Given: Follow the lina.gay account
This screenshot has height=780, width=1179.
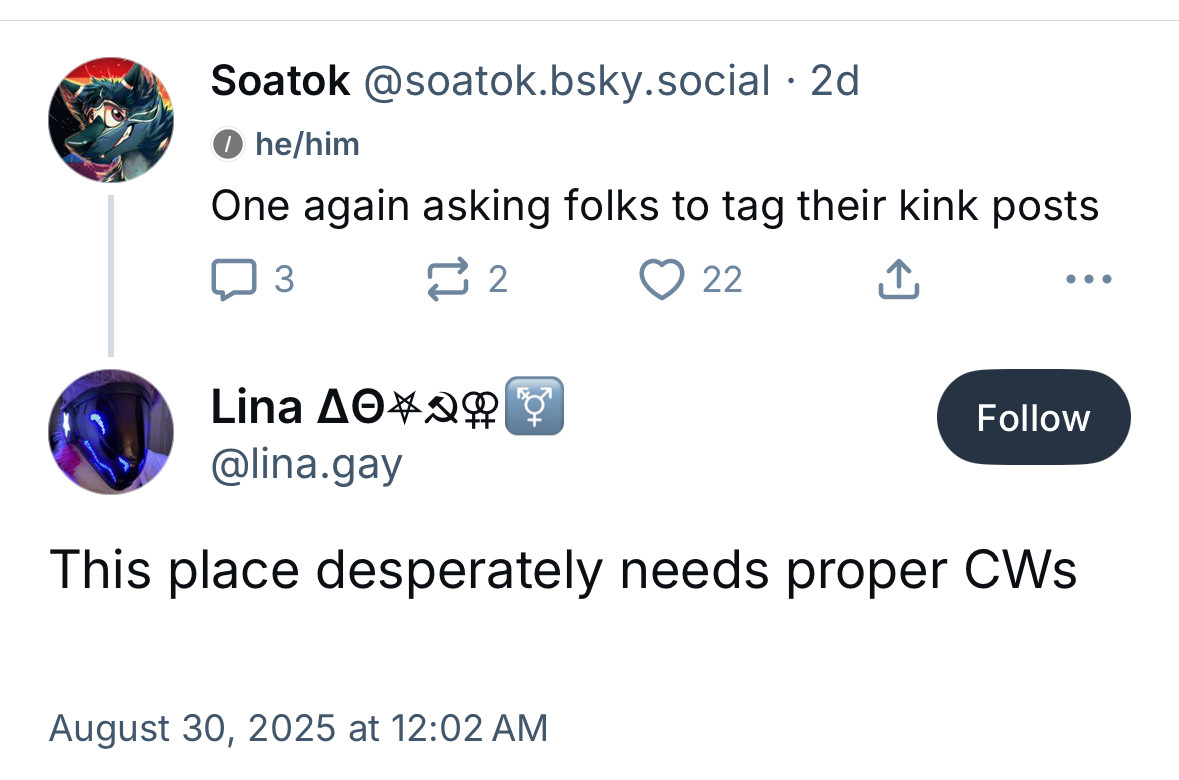Looking at the screenshot, I should (1033, 417).
